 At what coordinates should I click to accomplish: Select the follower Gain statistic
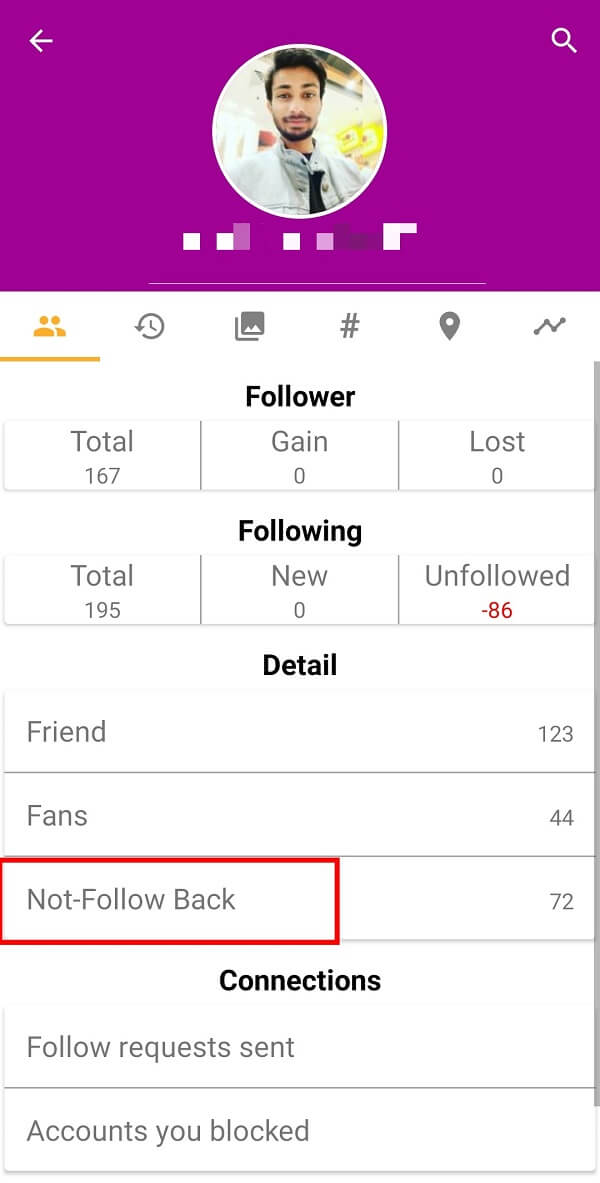299,455
